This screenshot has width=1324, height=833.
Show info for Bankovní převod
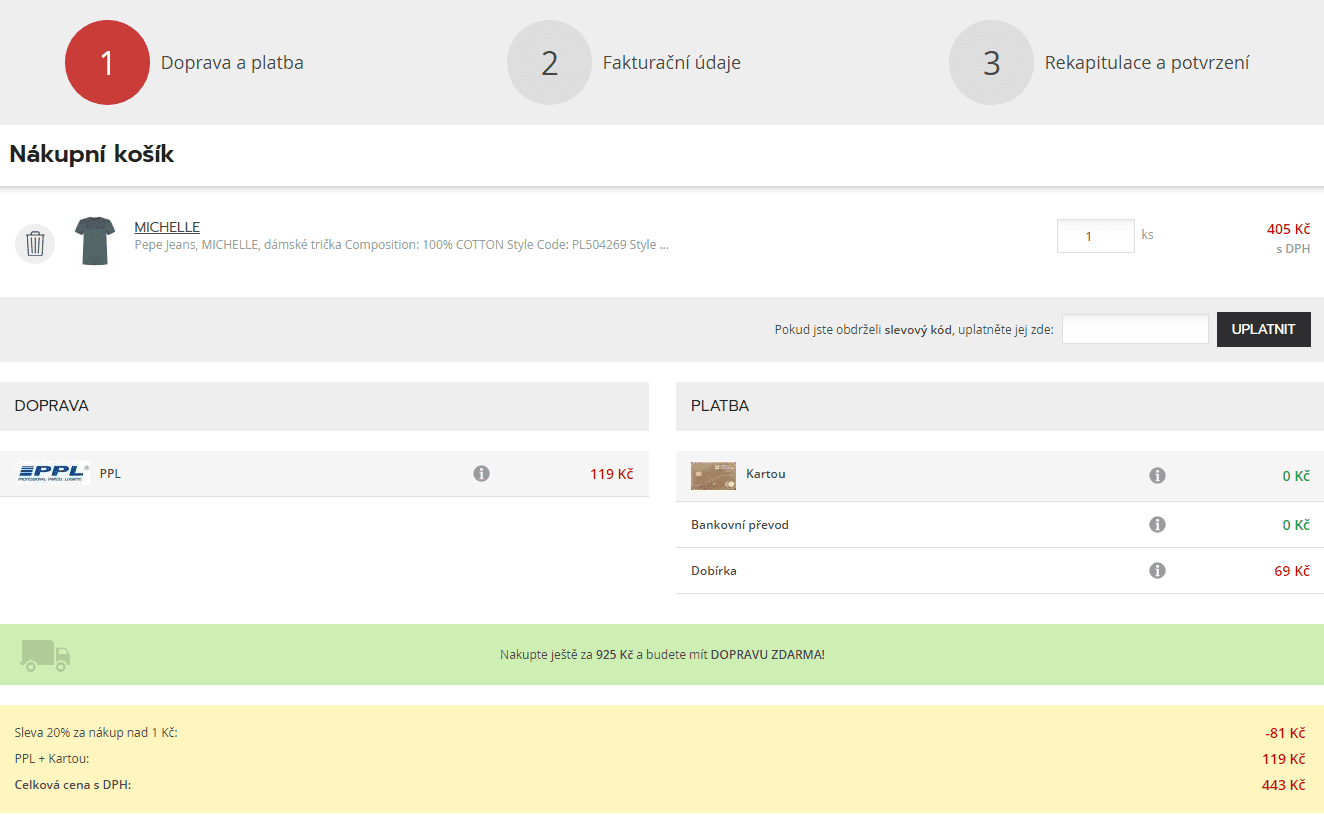coord(1157,525)
